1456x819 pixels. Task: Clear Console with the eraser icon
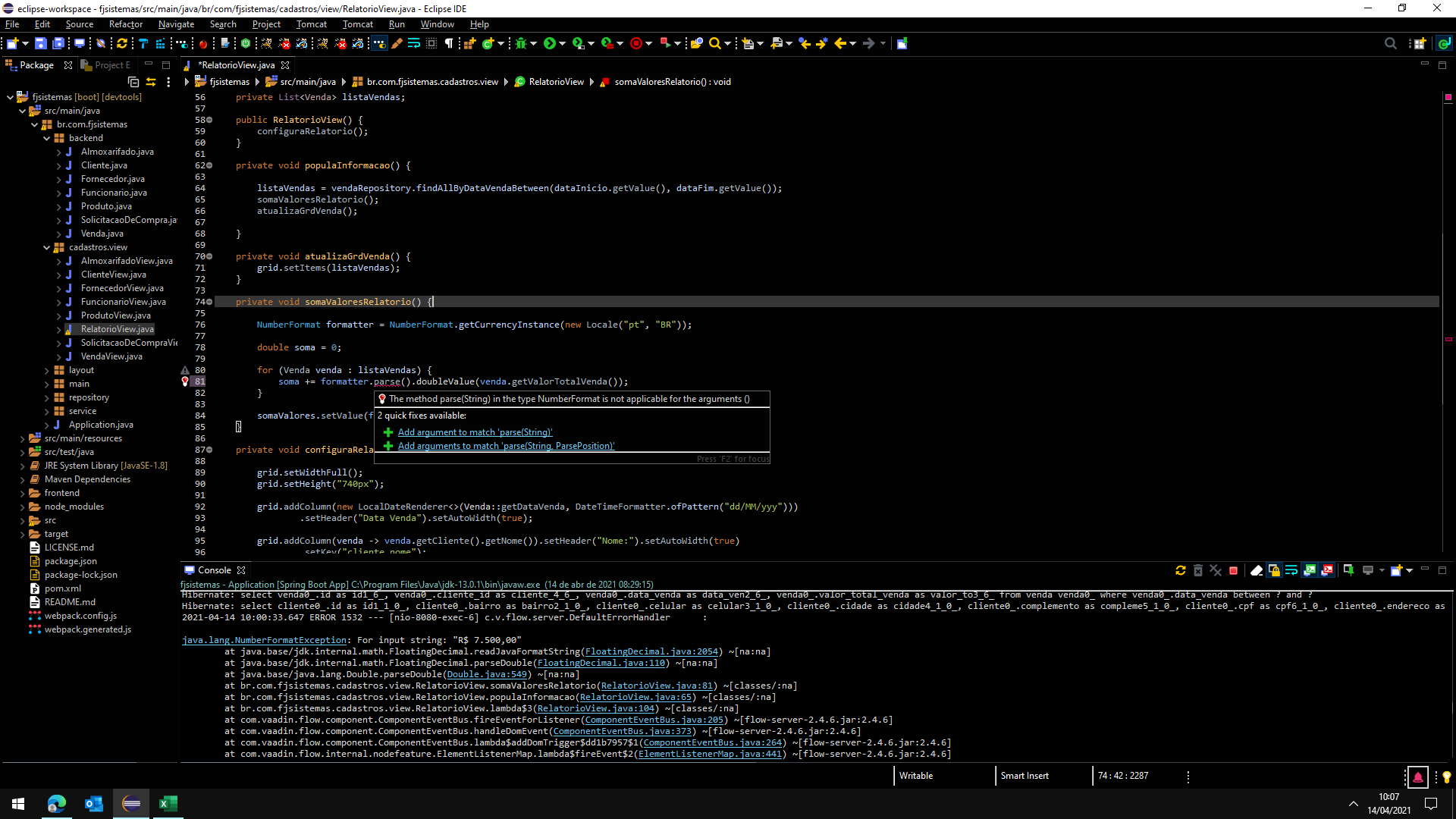coord(1256,570)
